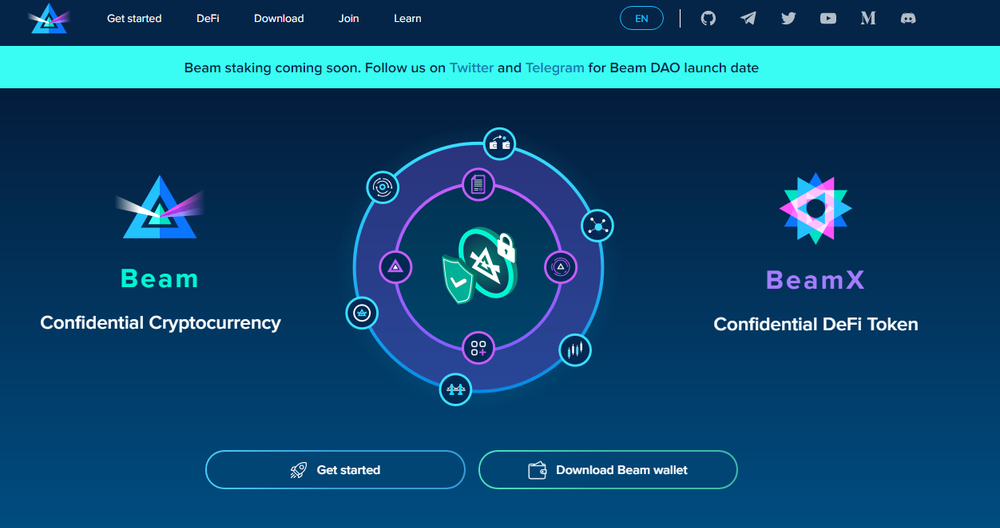Click the Confidential Cryptocurrency text
Image resolution: width=1000 pixels, height=528 pixels.
161,323
